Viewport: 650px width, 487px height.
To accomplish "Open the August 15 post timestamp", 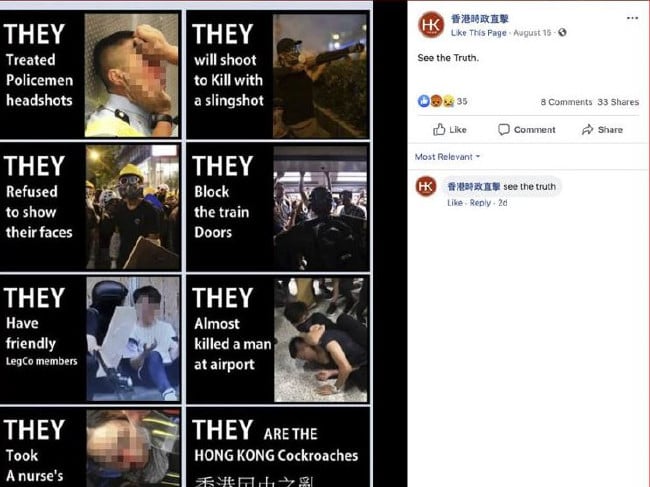I will [x=532, y=33].
